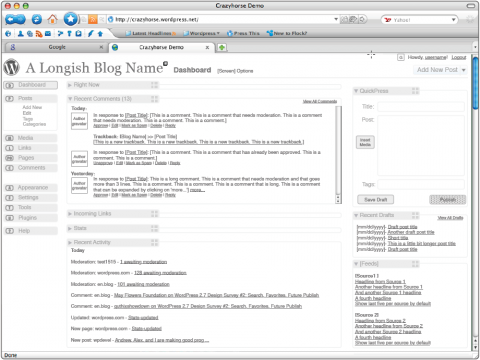Open the Media Bar icon in Flock toolbar

(x=30, y=34)
